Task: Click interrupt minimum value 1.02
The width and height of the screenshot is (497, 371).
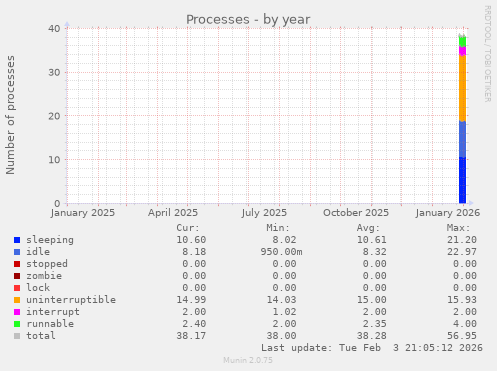Action: coord(284,312)
